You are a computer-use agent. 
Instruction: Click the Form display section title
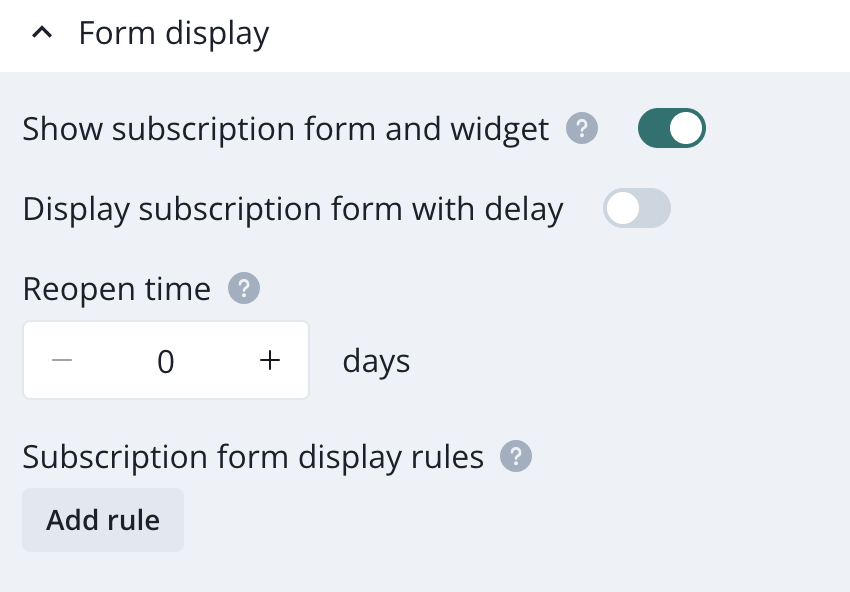tap(174, 34)
